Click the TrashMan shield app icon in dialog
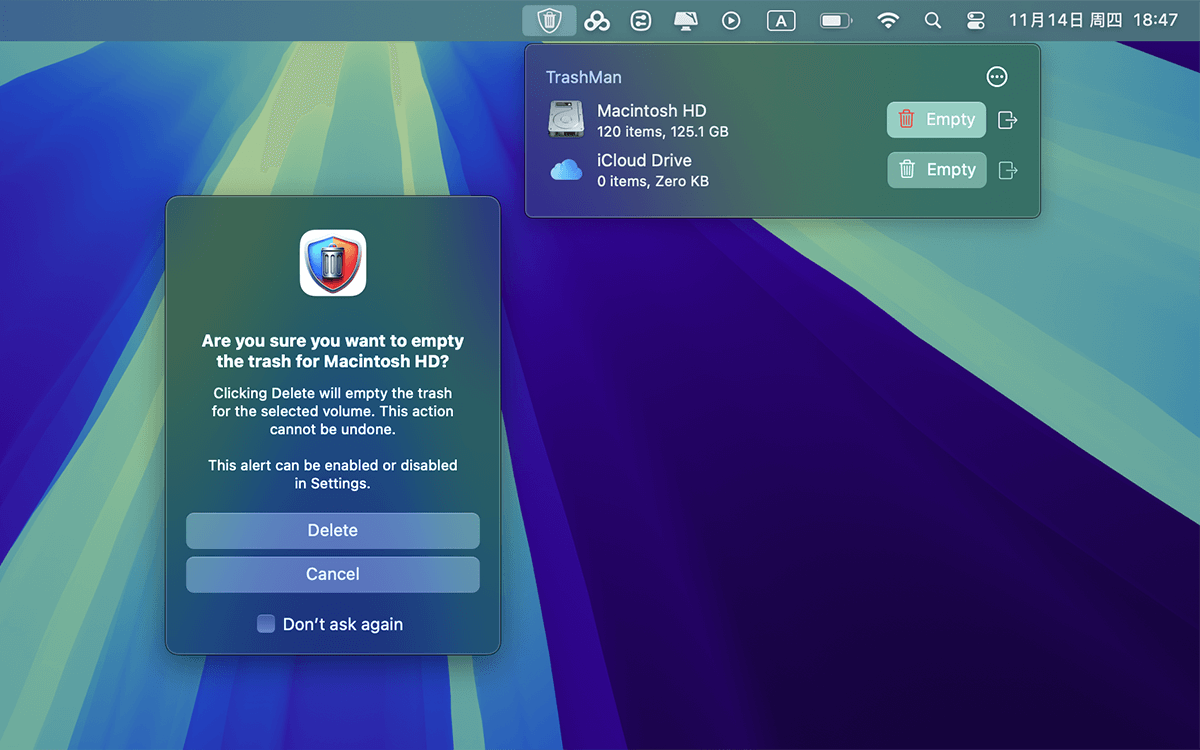Image resolution: width=1200 pixels, height=750 pixels. pyautogui.click(x=333, y=263)
